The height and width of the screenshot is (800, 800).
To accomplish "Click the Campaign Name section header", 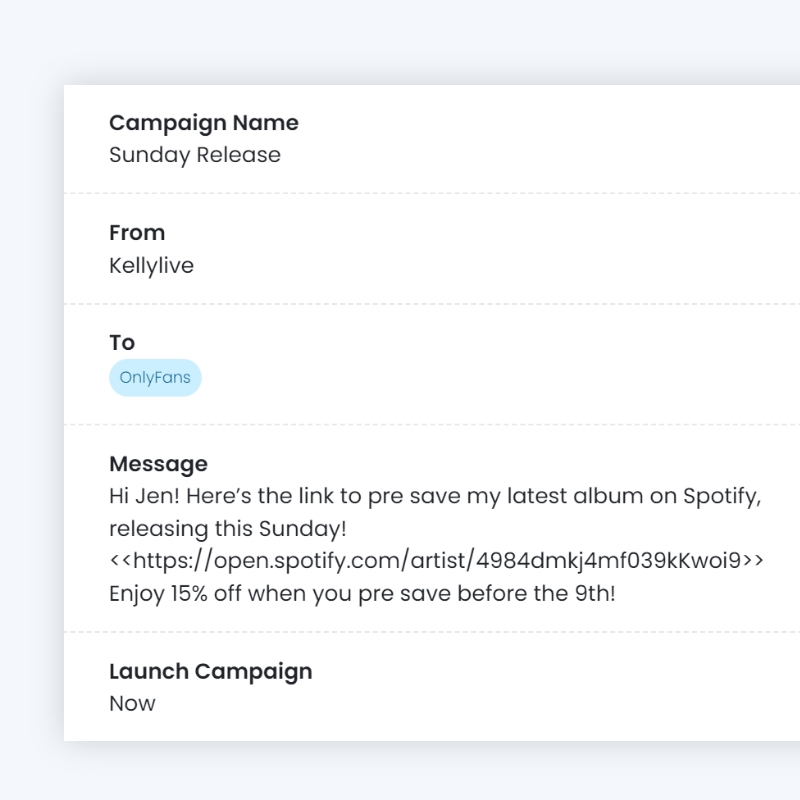I will [x=203, y=122].
